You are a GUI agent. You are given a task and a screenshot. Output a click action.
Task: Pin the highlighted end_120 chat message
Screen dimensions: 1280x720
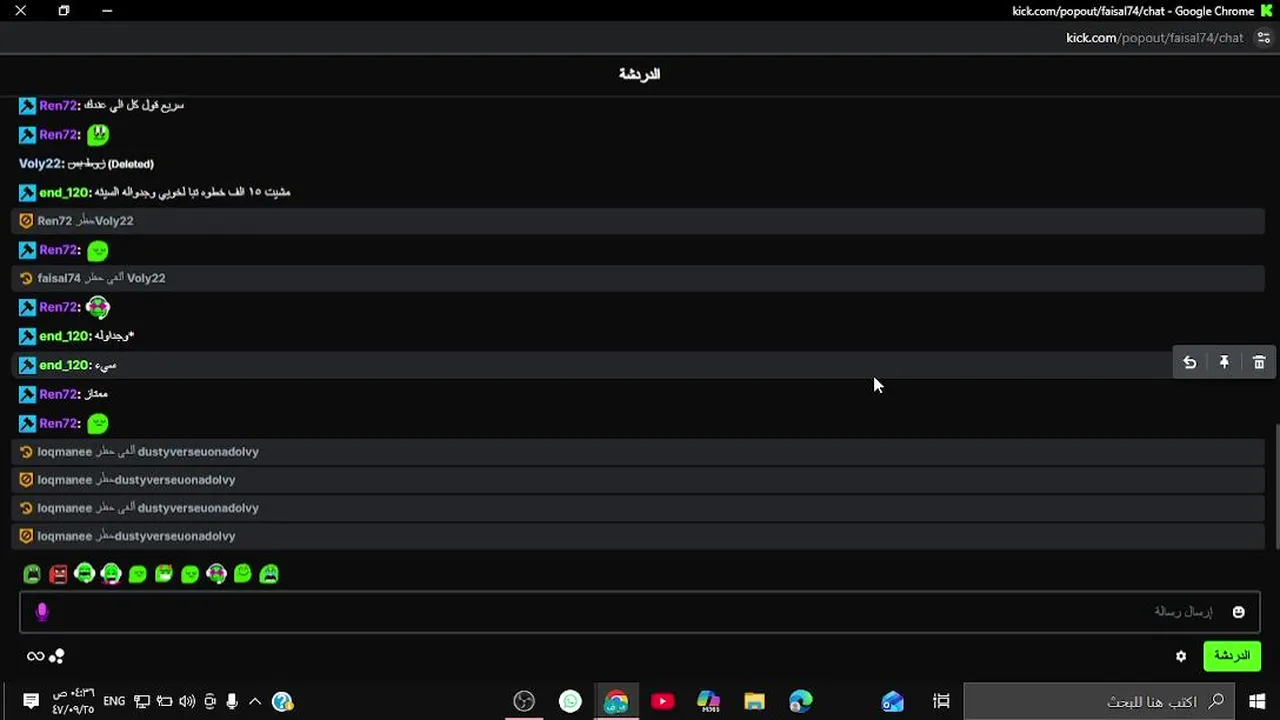point(1224,363)
